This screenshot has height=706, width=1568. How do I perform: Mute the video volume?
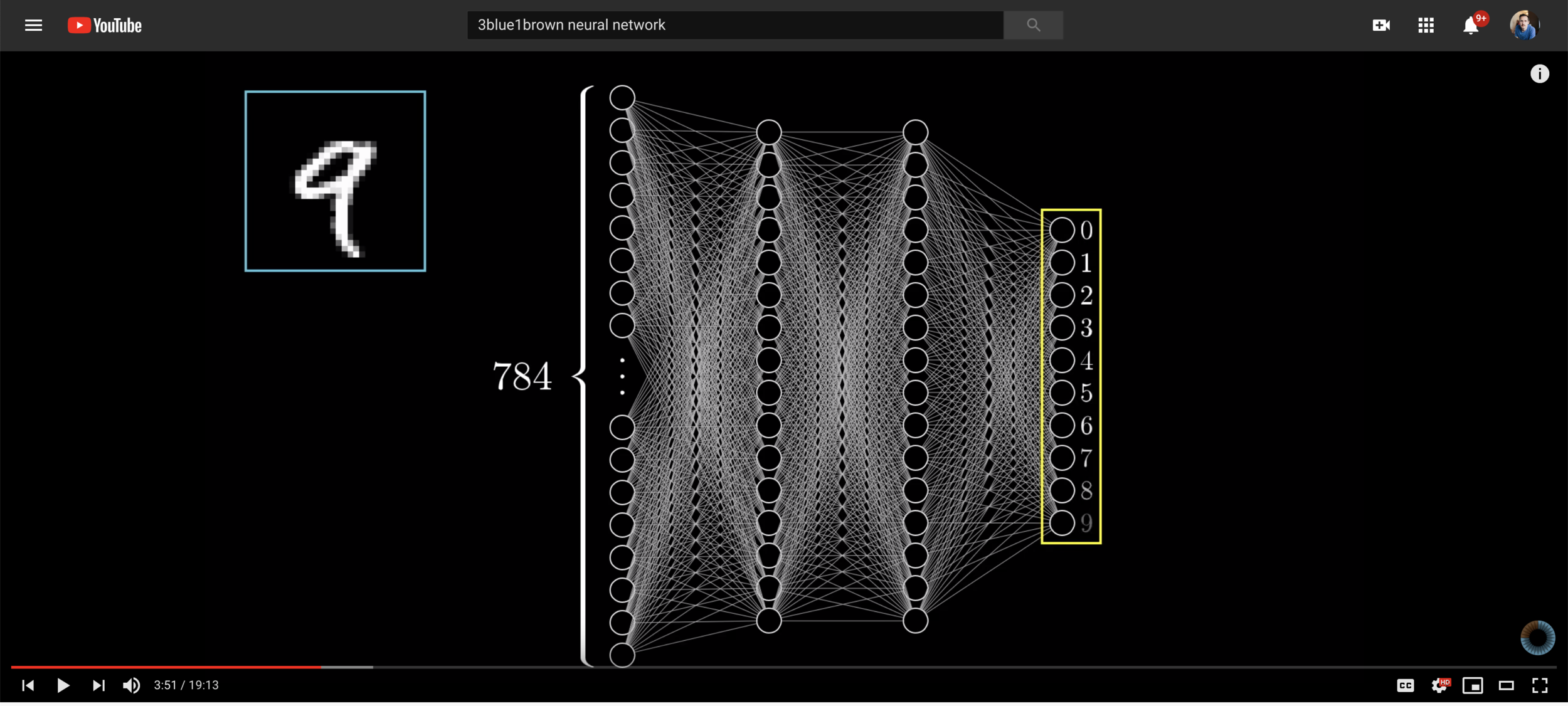click(132, 685)
